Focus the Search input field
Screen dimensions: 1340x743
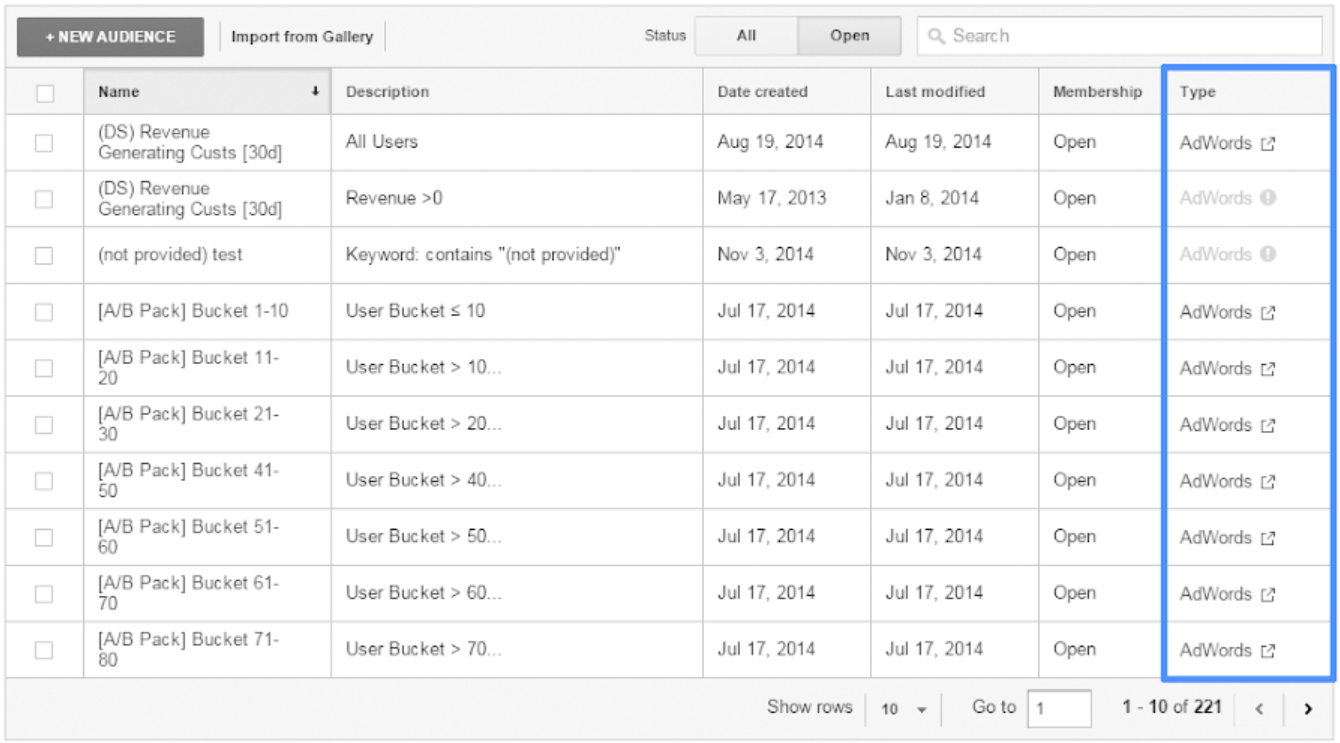point(1120,36)
